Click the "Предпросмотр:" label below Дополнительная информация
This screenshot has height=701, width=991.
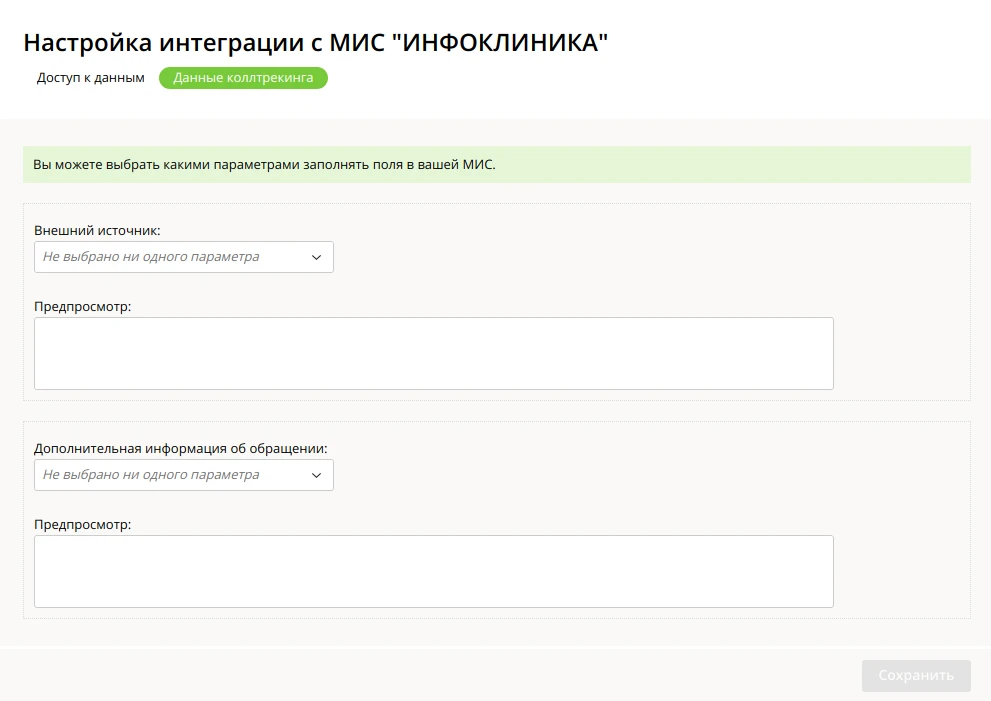coord(83,525)
